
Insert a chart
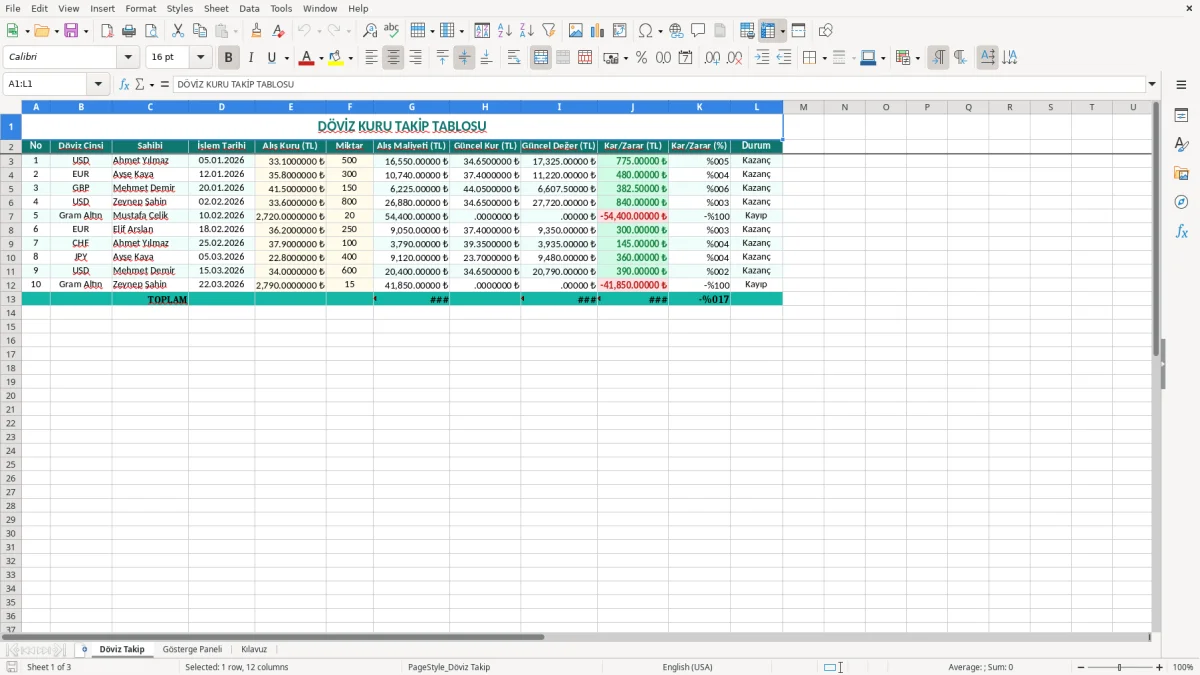(598, 31)
